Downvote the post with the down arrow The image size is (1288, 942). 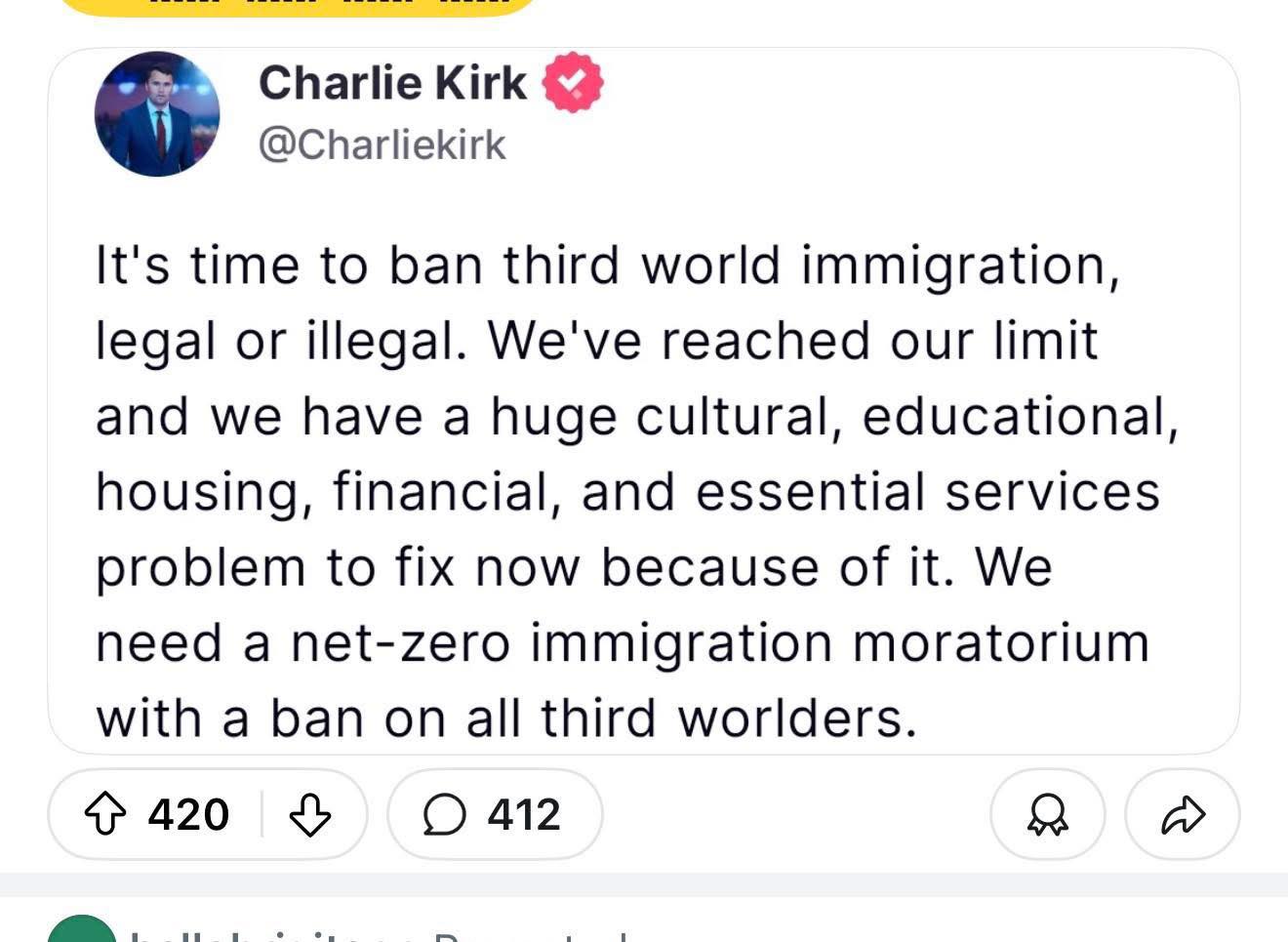pyautogui.click(x=310, y=814)
